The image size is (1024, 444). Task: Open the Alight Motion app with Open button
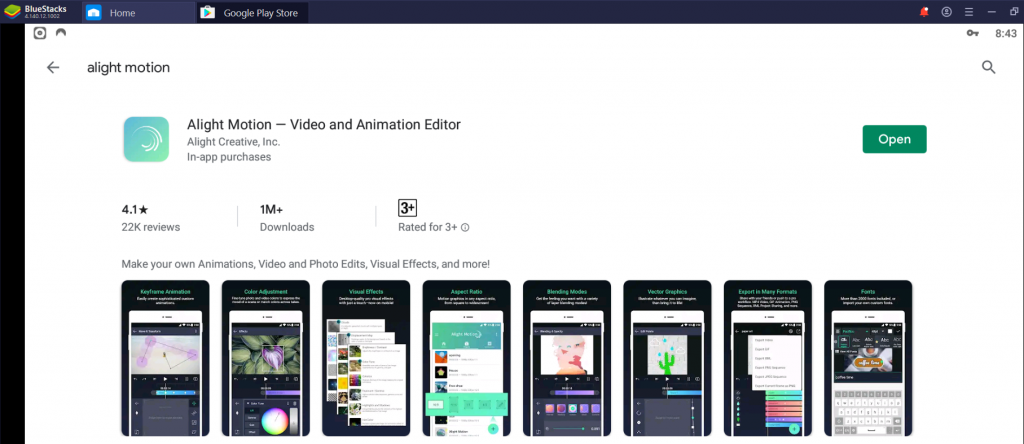click(894, 139)
